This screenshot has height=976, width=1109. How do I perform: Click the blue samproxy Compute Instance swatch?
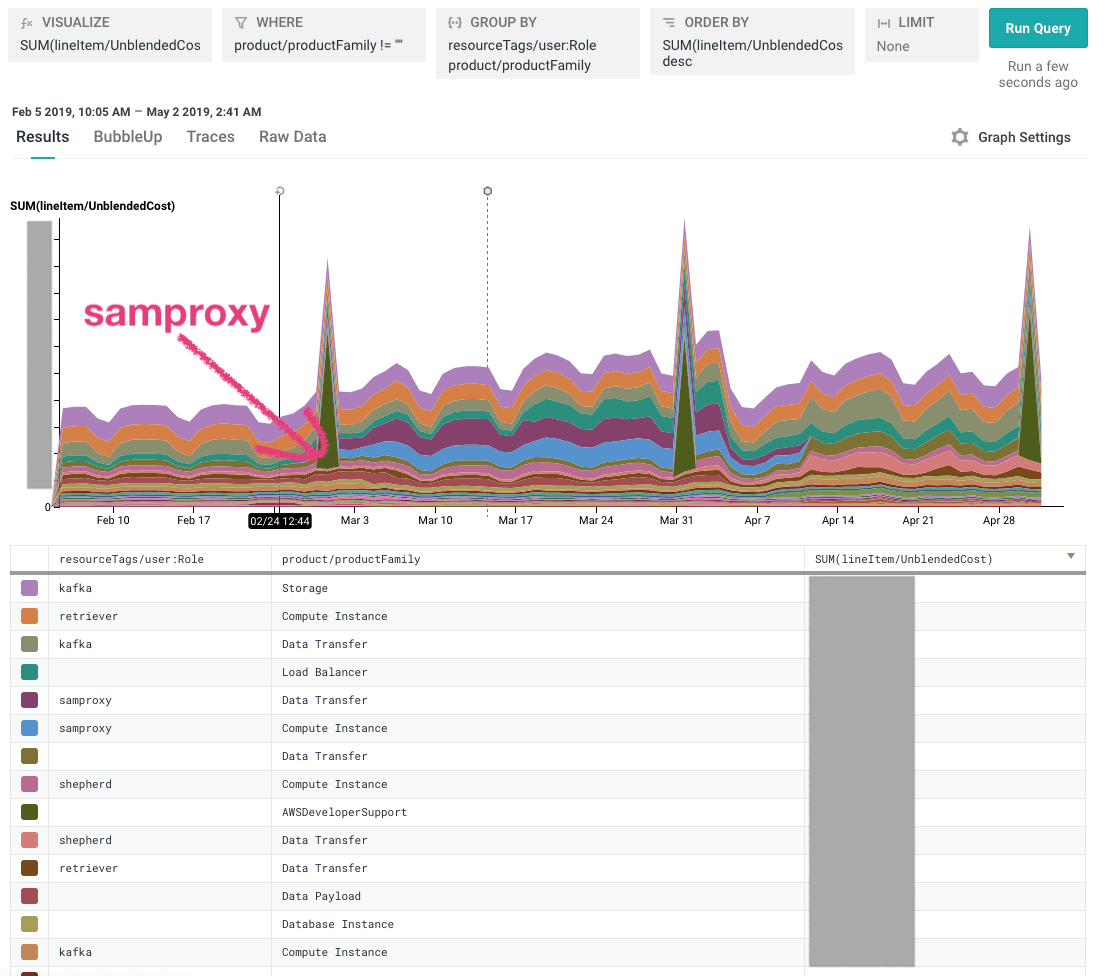pos(30,728)
